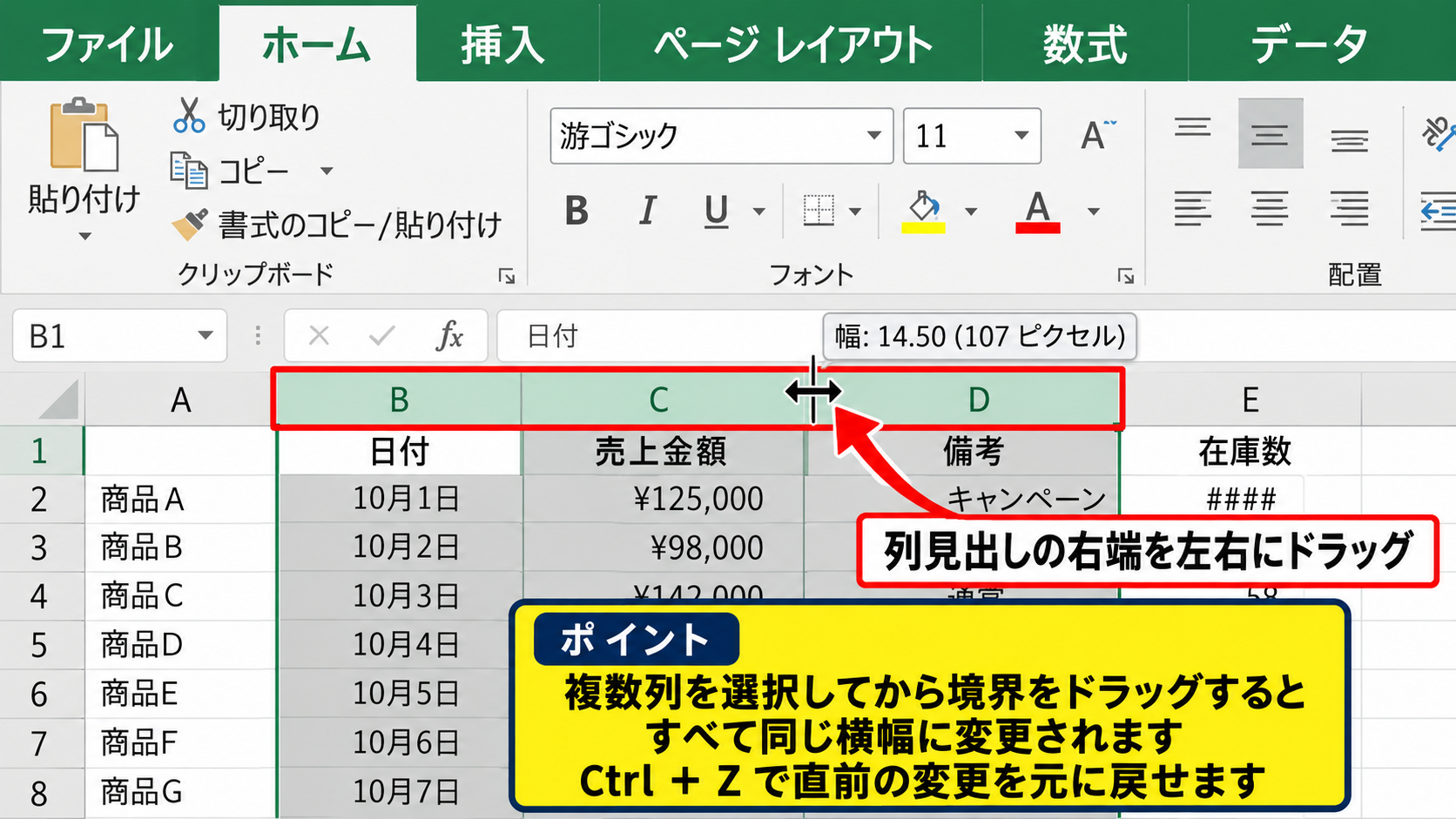Align text left

(1192, 209)
